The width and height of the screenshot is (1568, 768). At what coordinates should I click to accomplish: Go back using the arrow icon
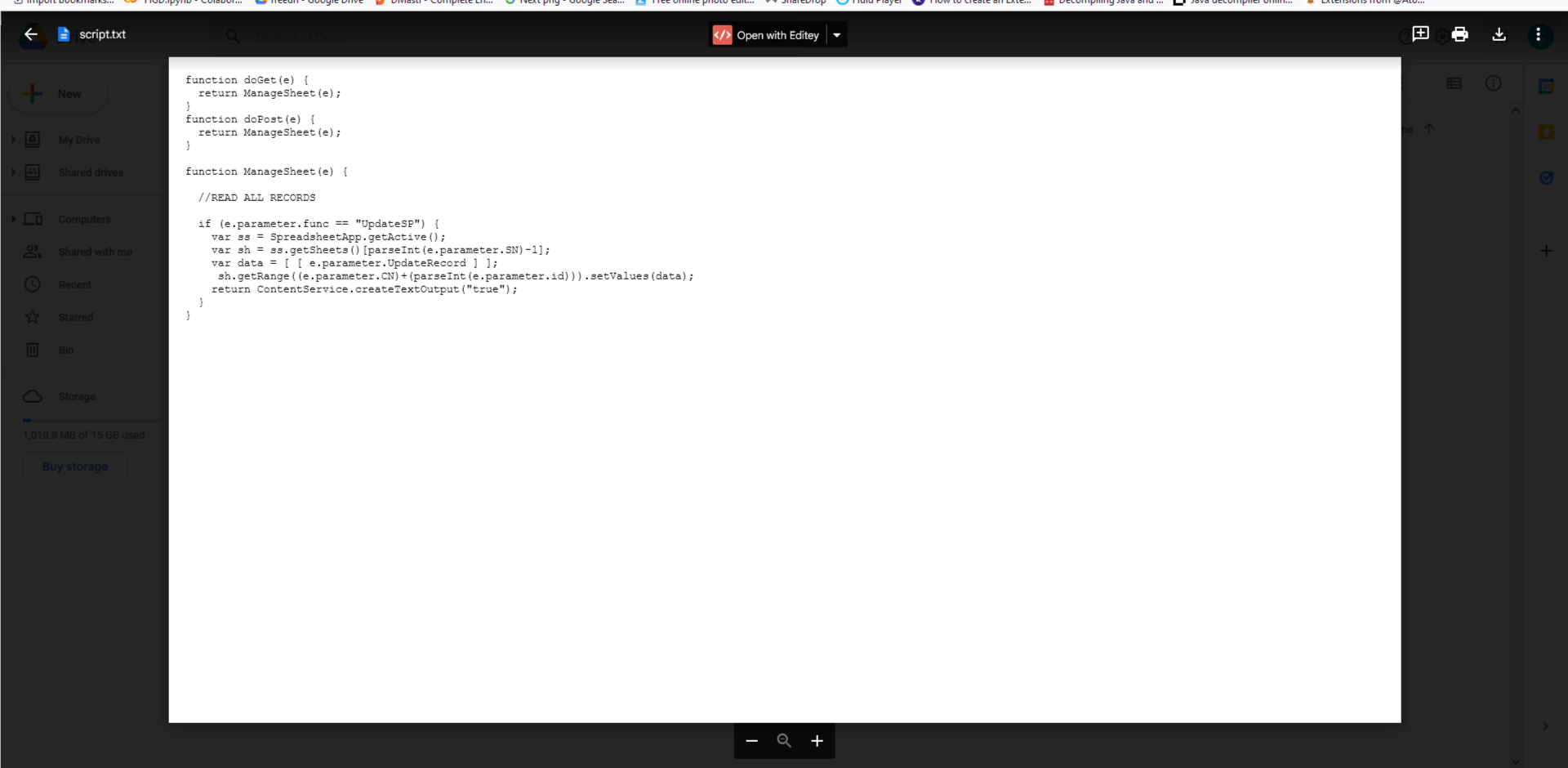(x=31, y=34)
